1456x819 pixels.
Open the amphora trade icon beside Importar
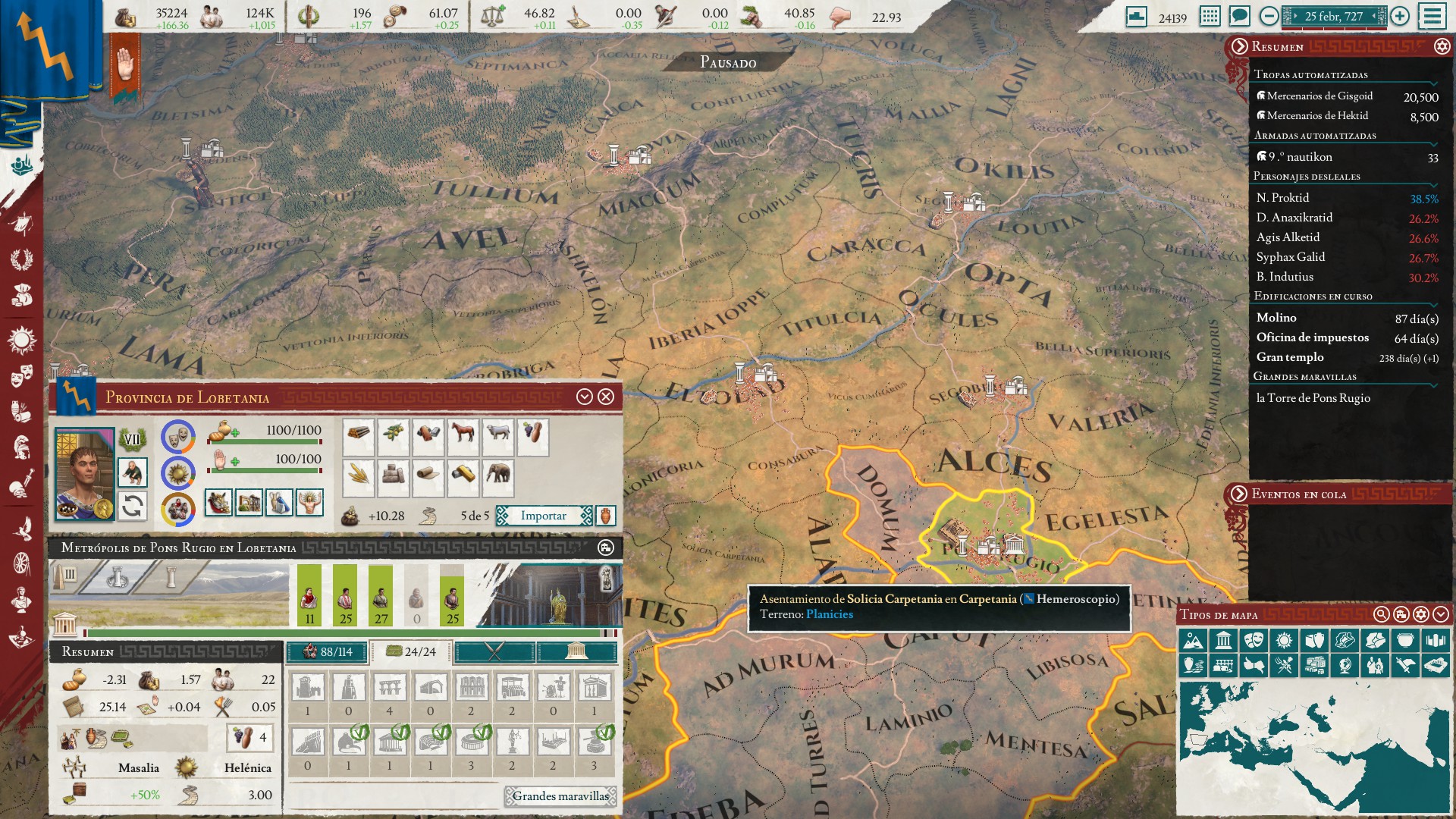coord(606,516)
